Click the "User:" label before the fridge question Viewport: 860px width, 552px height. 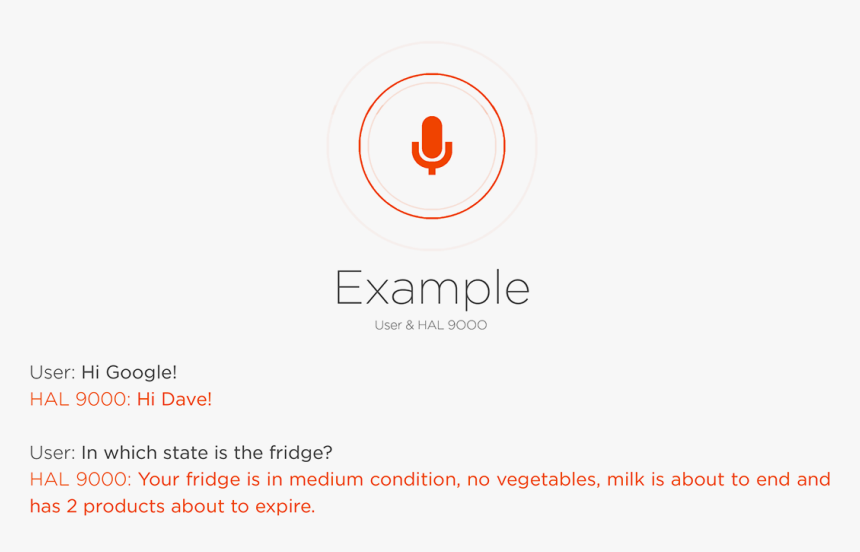(52, 453)
